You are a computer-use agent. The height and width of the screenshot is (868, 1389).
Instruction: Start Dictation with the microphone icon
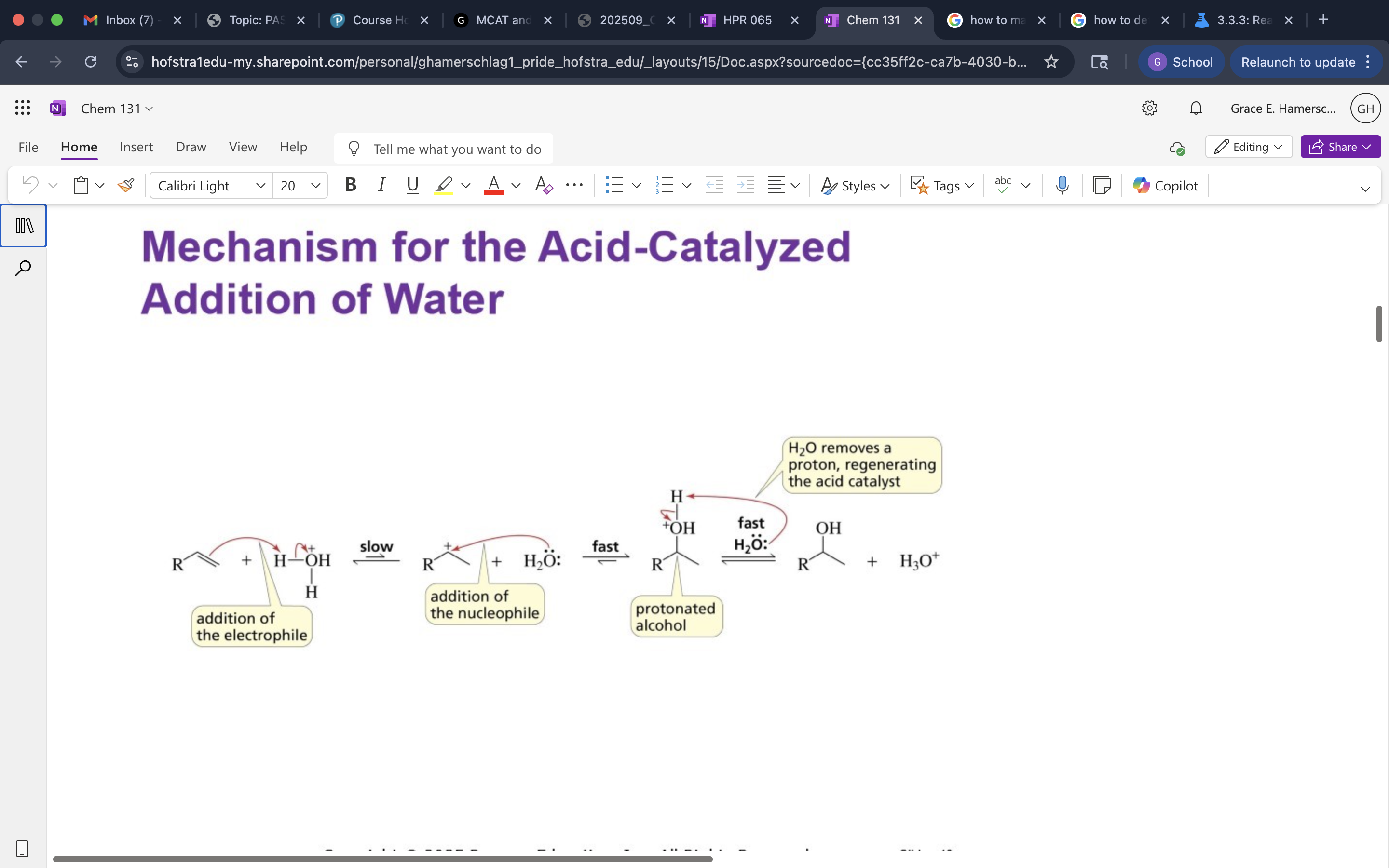1061,185
